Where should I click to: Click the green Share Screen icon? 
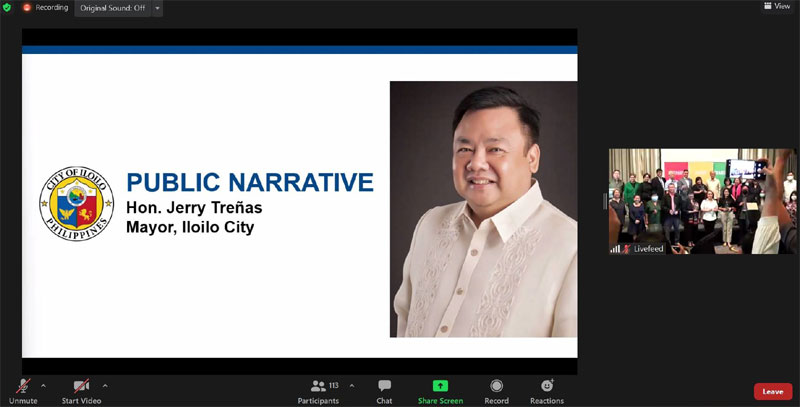(440, 386)
